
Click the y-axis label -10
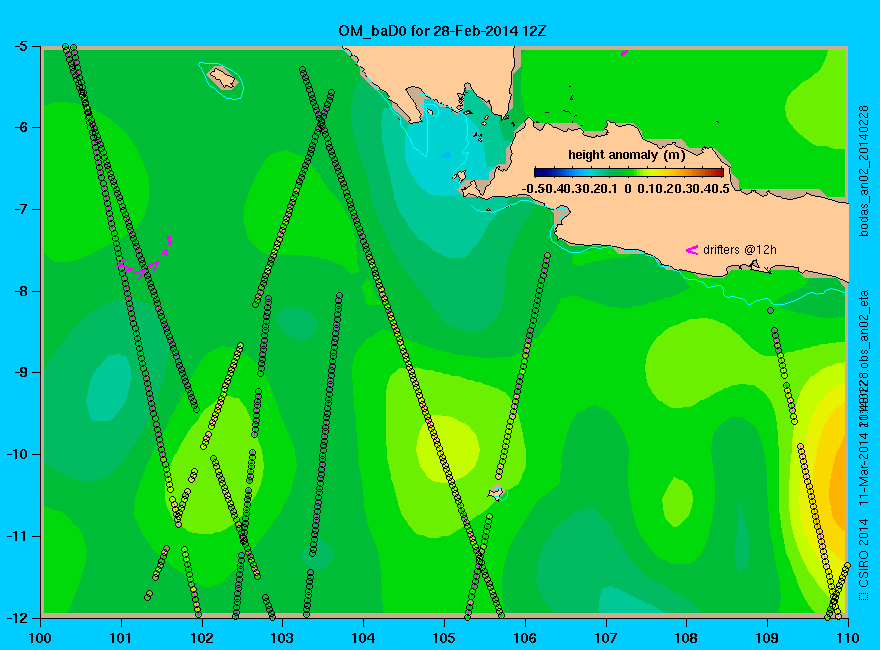click(16, 454)
